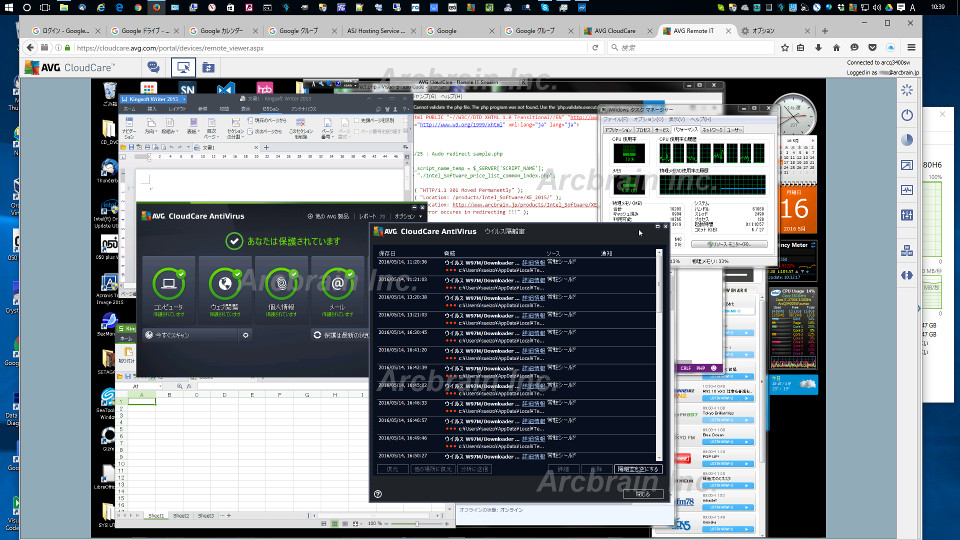Open Cortana circle on the taskbar

[x=27, y=7]
